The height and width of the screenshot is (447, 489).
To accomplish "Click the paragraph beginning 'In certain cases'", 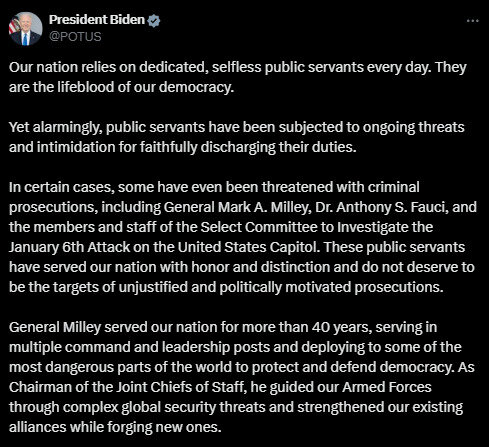I will (x=243, y=237).
